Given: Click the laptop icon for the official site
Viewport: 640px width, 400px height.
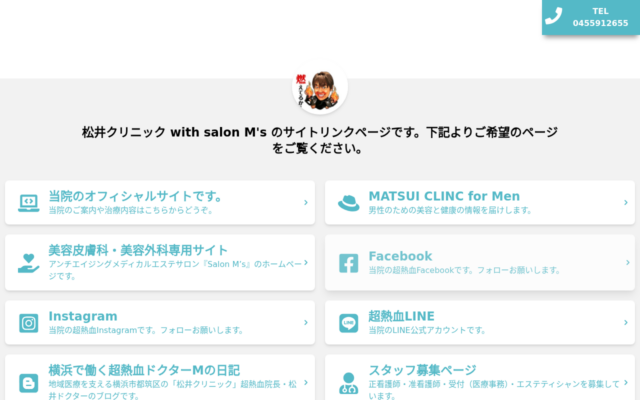Looking at the screenshot, I should click(29, 203).
